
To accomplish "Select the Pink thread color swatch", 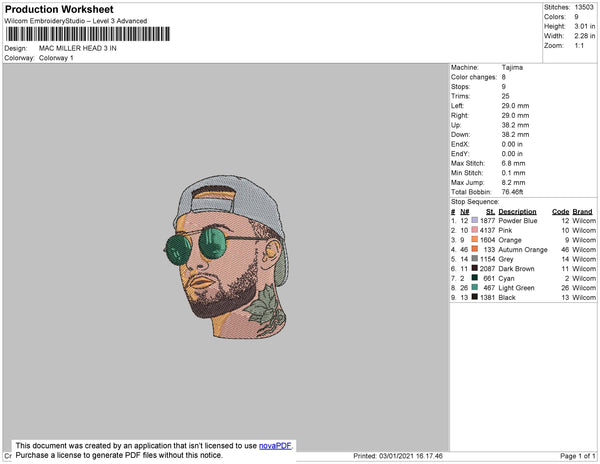I will (474, 230).
